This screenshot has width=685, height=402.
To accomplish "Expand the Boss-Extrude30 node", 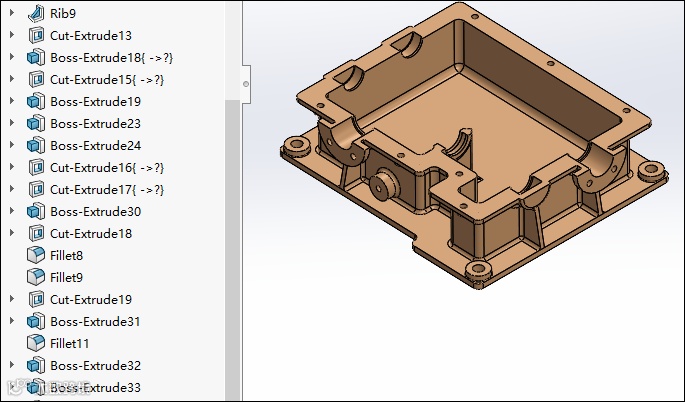I will 12,211.
